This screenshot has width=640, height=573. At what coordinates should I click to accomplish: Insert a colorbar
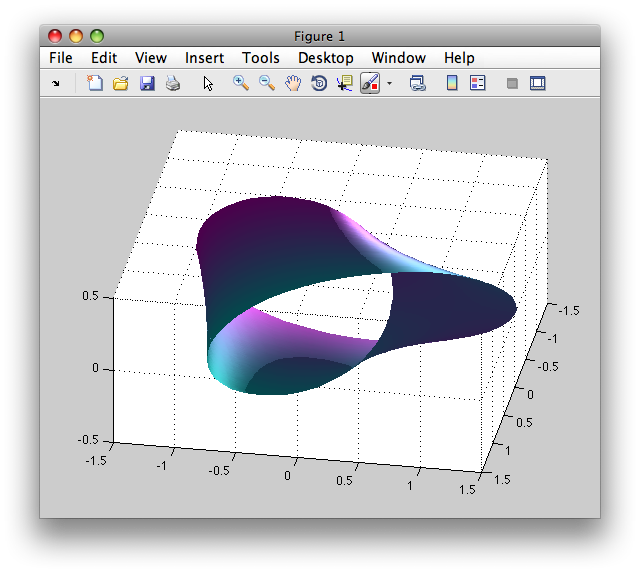coord(452,83)
